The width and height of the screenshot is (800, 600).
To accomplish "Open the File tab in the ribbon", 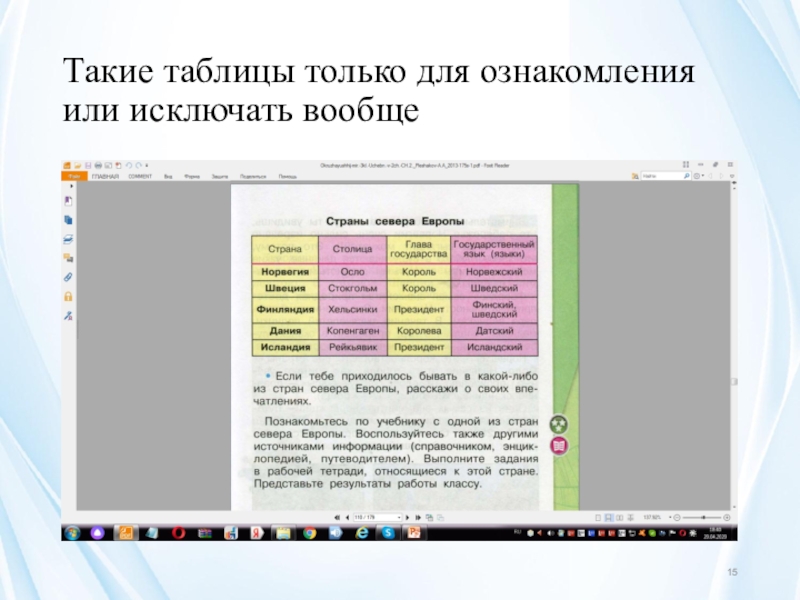I will (72, 176).
